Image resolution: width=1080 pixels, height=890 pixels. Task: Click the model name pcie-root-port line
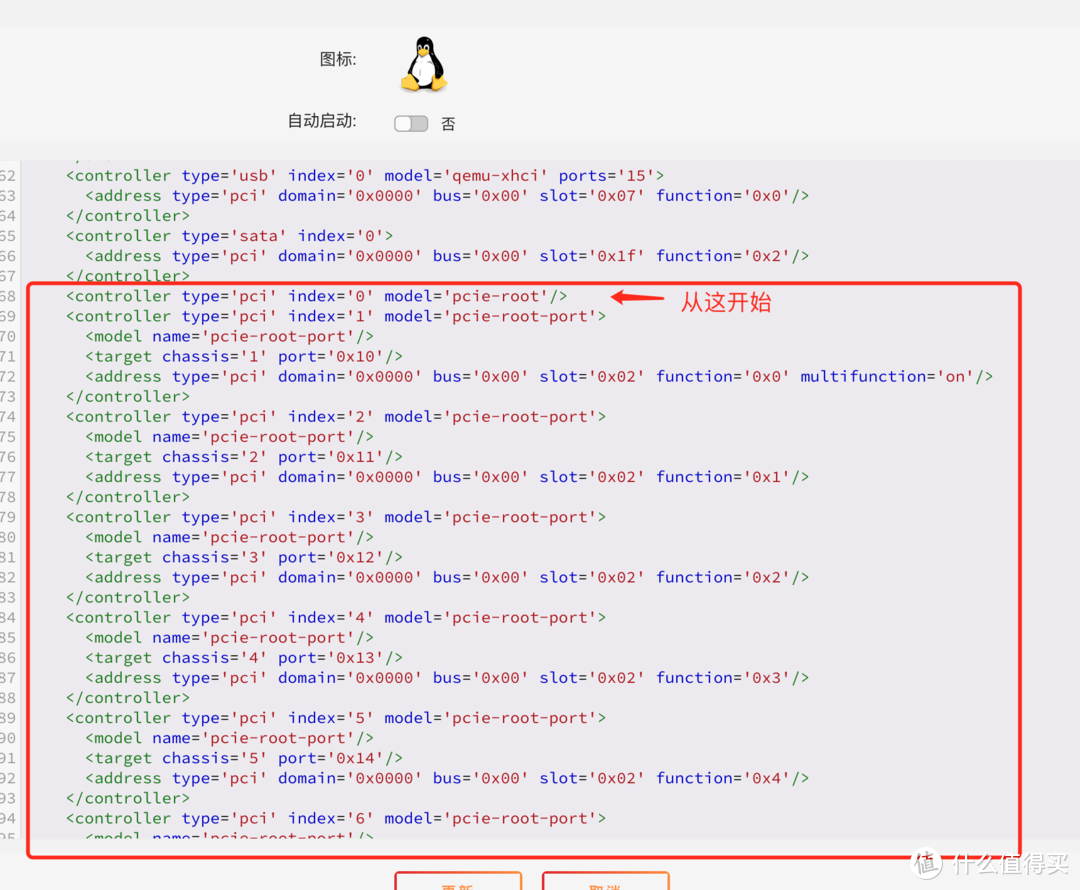click(230, 336)
